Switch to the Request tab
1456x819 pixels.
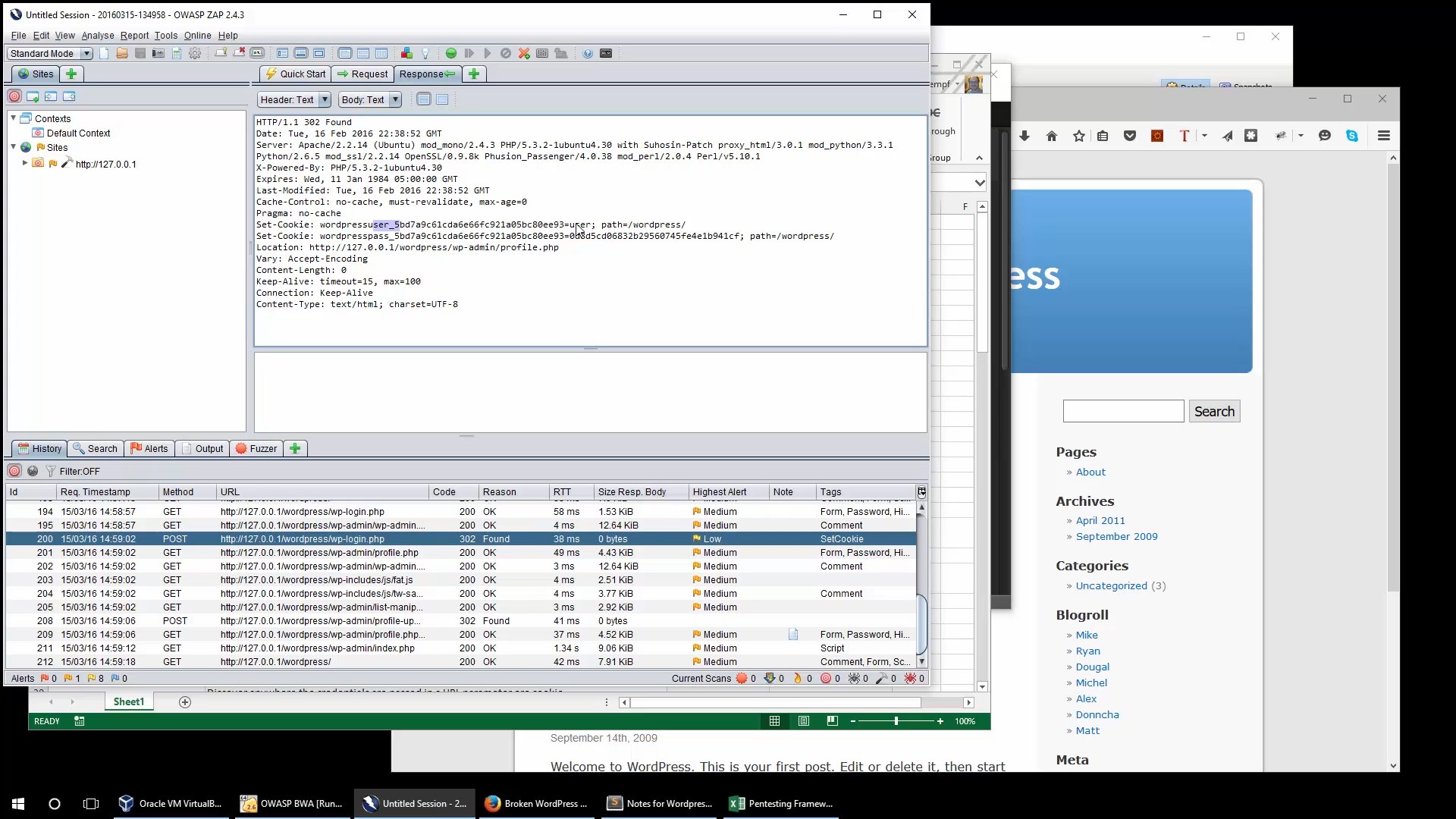(x=362, y=74)
